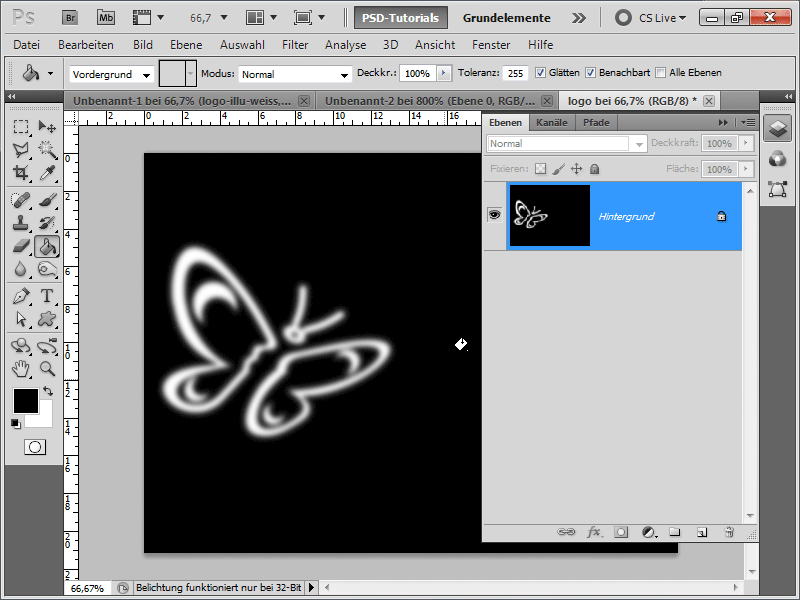This screenshot has height=600, width=800.
Task: Click the add layer style fx icon
Action: (594, 532)
